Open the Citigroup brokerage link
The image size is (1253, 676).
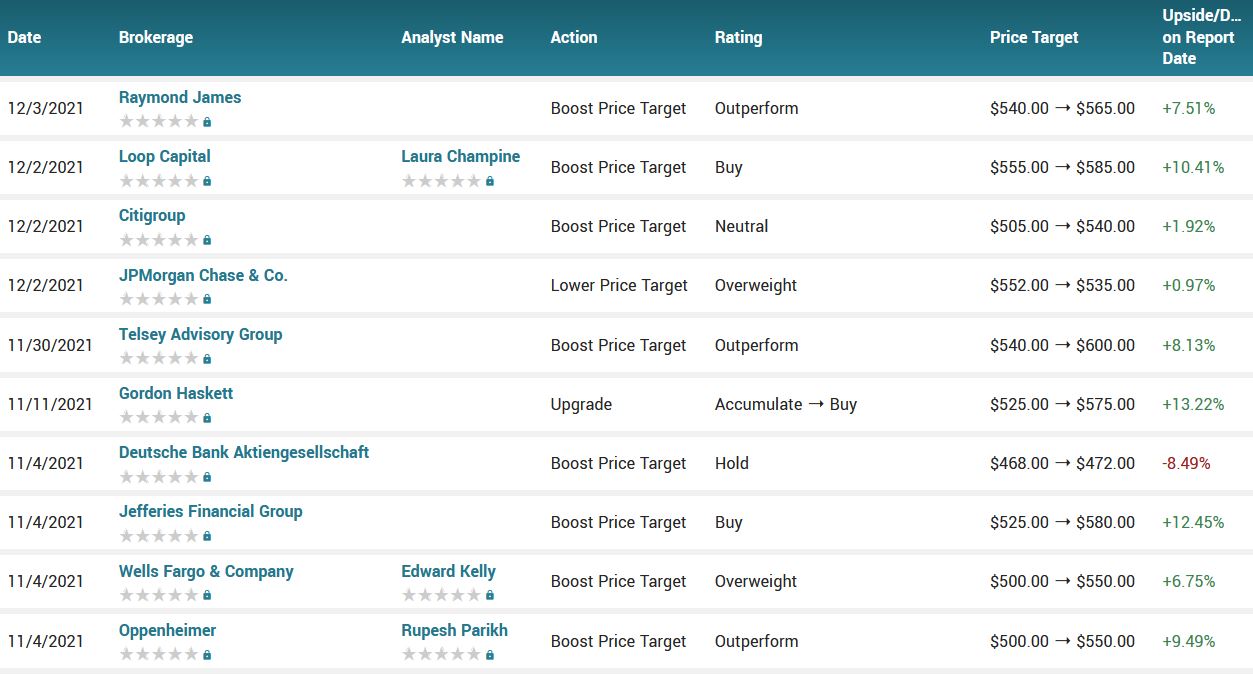(x=152, y=215)
